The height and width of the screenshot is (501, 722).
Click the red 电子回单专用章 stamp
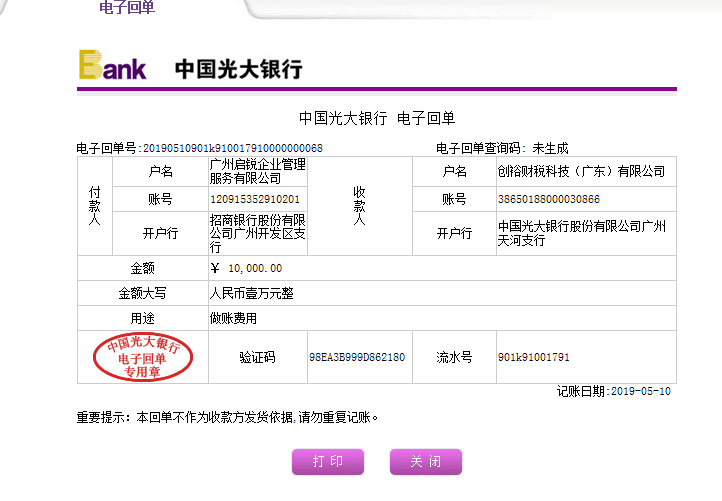pyautogui.click(x=143, y=357)
